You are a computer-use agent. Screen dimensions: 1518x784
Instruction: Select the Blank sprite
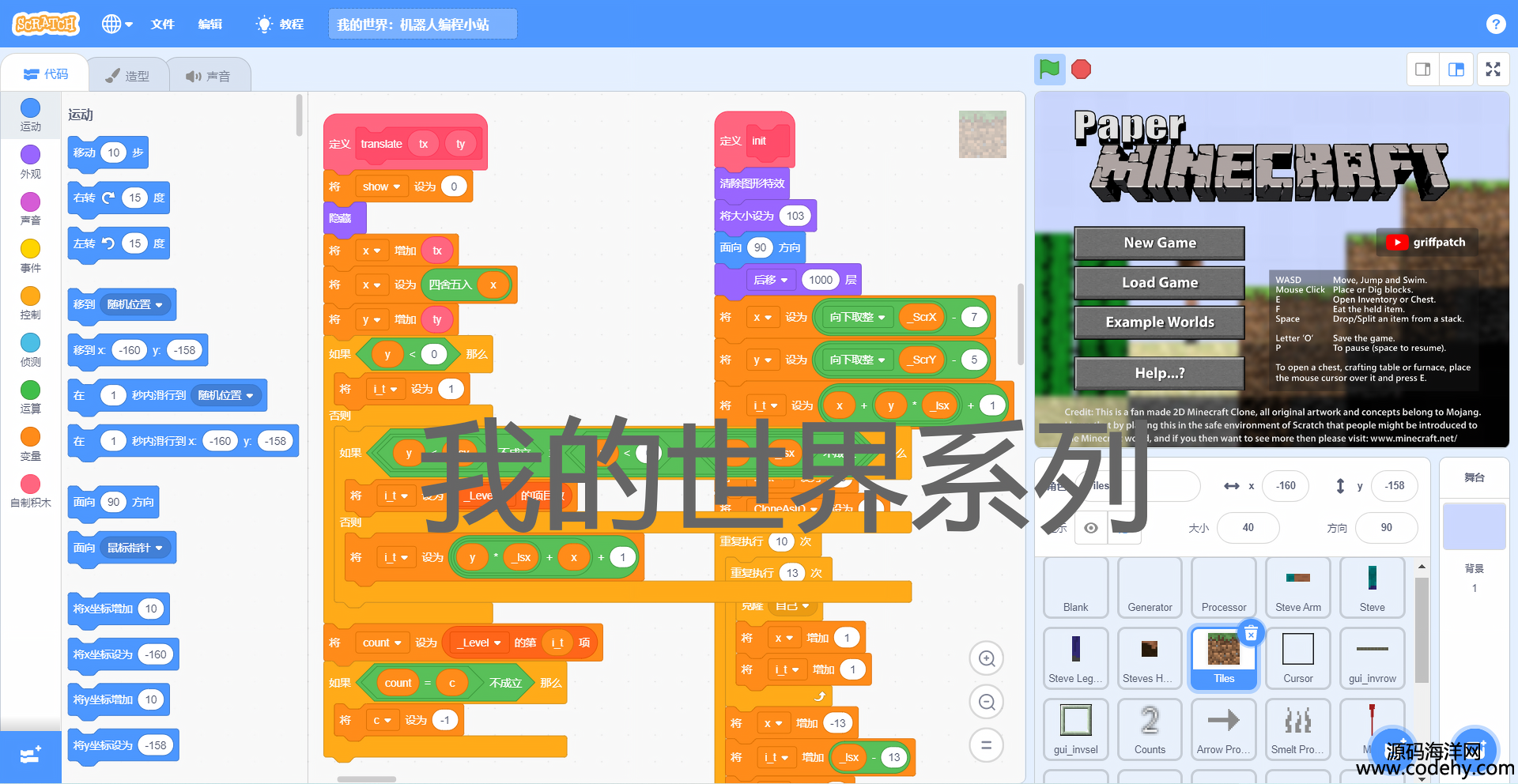(1075, 586)
